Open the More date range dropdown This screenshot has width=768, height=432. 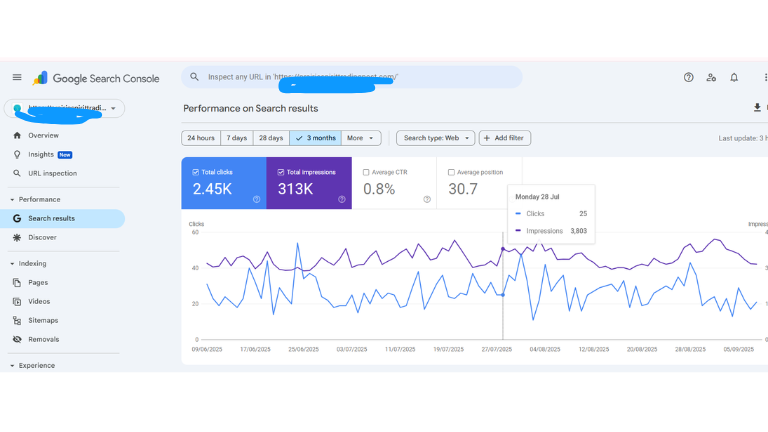click(x=361, y=138)
